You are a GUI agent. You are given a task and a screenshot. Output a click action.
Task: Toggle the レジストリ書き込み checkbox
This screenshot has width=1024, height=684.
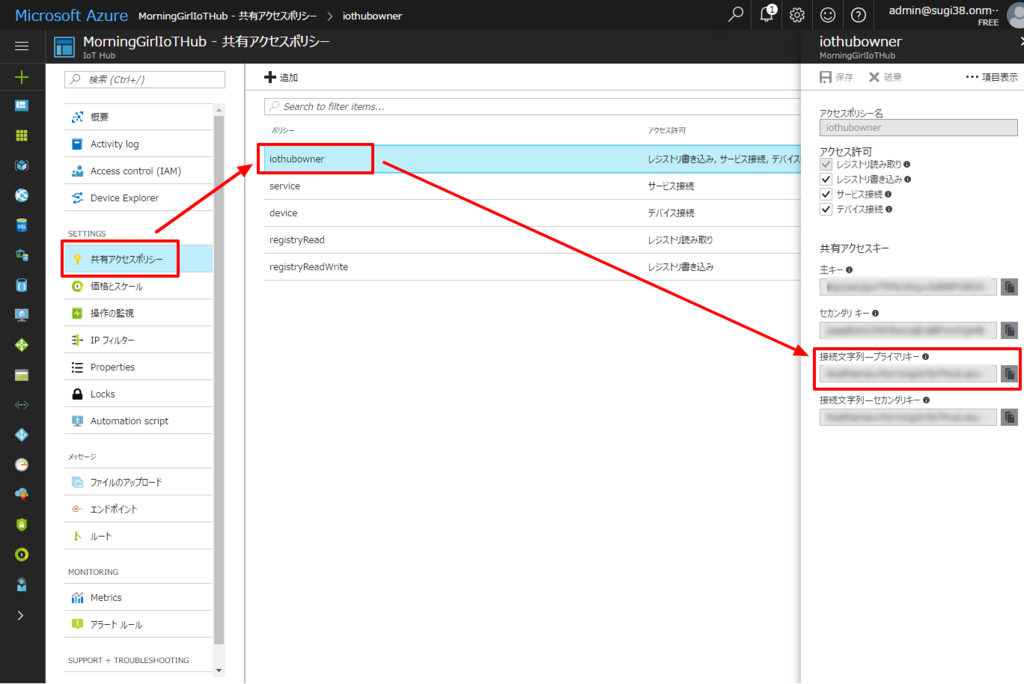tap(826, 179)
